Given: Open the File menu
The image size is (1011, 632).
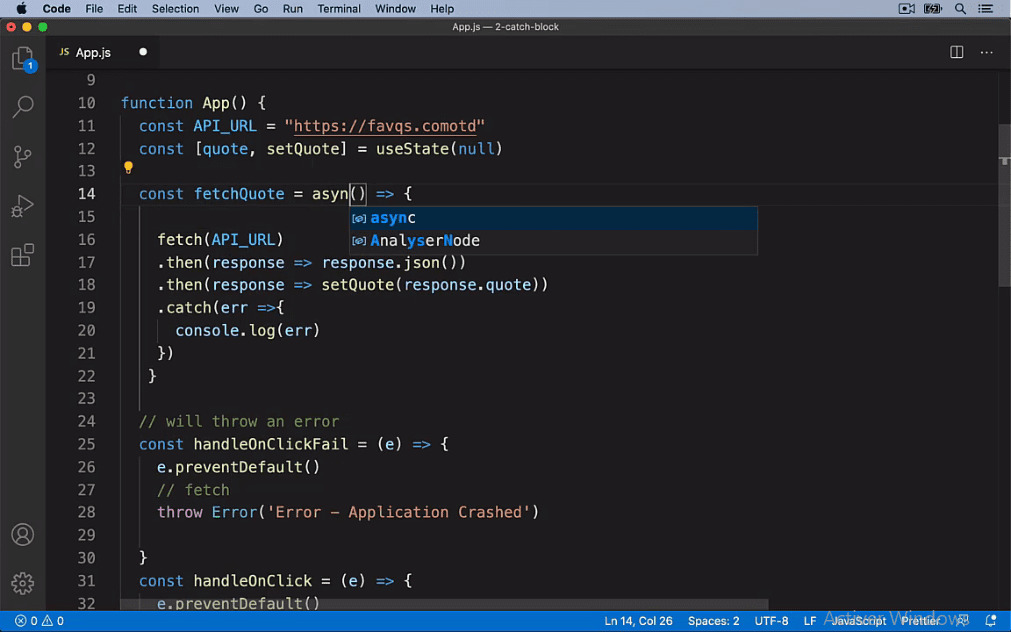Looking at the screenshot, I should tap(94, 8).
